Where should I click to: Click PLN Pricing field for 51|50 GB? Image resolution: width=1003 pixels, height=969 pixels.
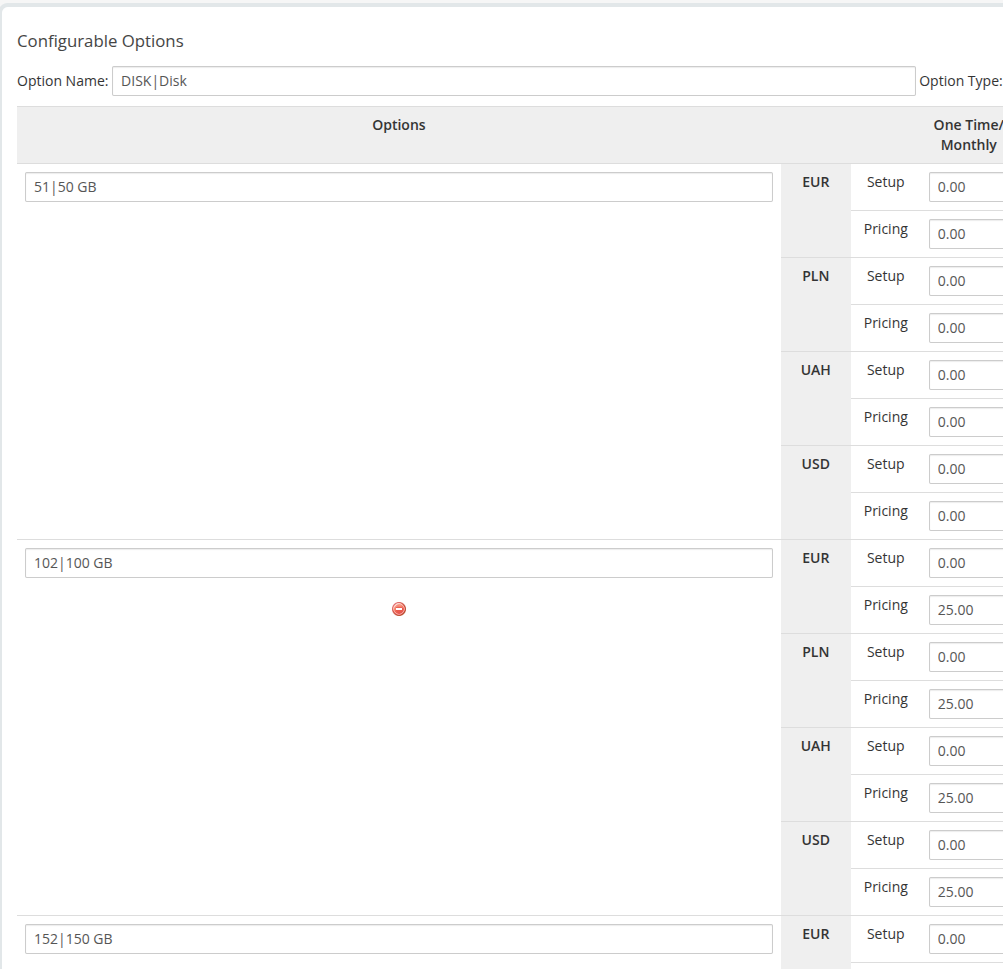[x=966, y=328]
